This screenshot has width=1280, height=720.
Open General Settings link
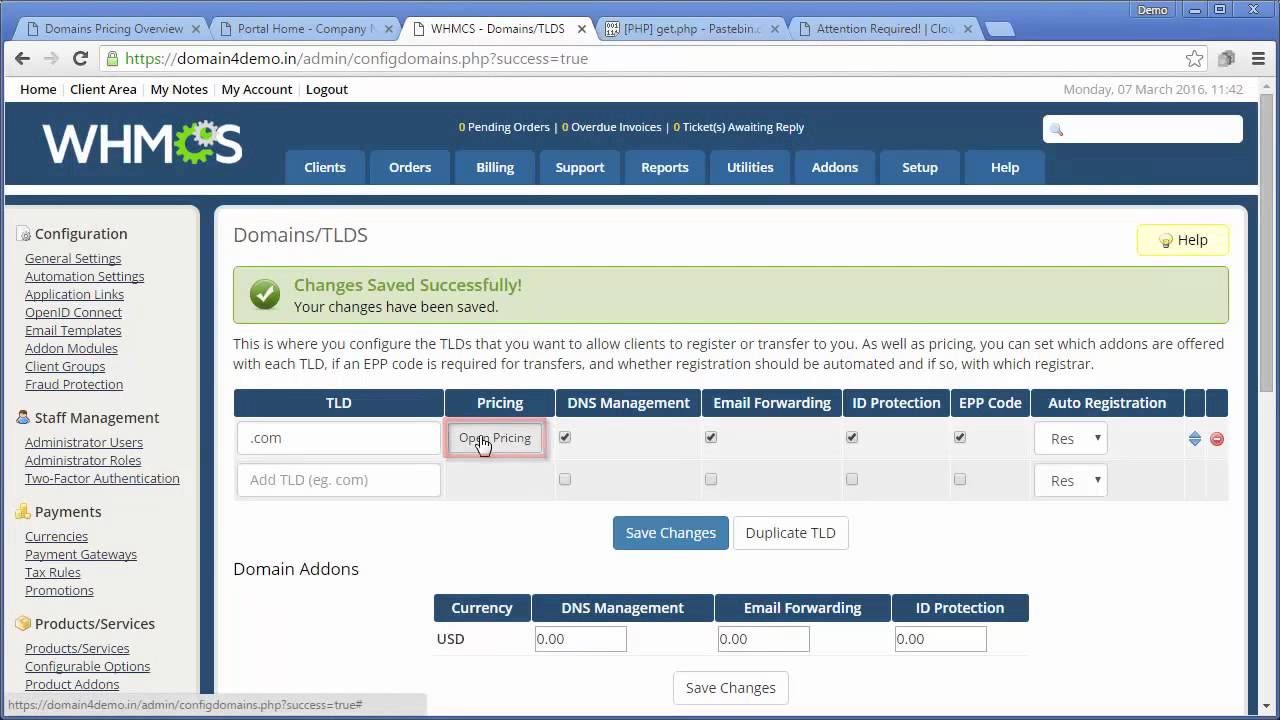click(x=73, y=258)
